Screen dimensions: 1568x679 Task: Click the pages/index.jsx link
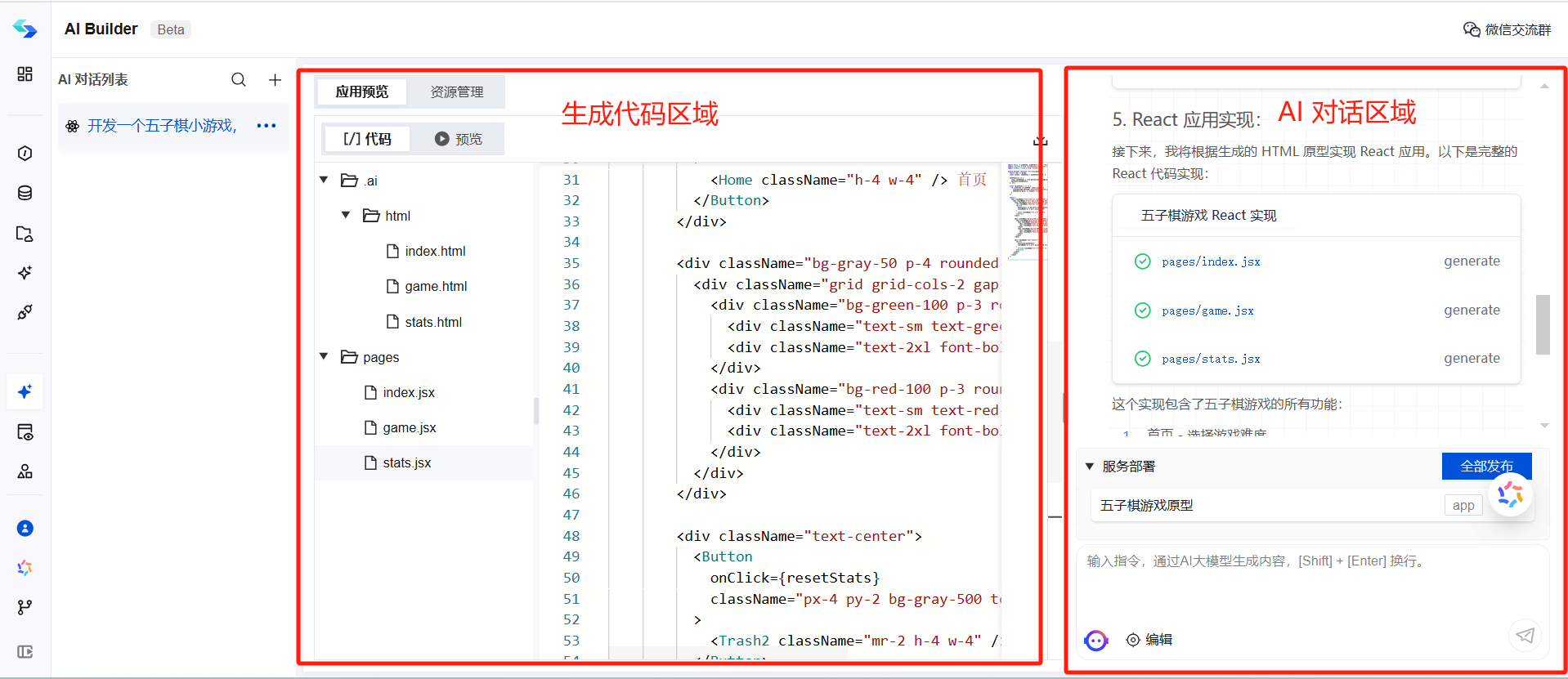tap(1211, 261)
